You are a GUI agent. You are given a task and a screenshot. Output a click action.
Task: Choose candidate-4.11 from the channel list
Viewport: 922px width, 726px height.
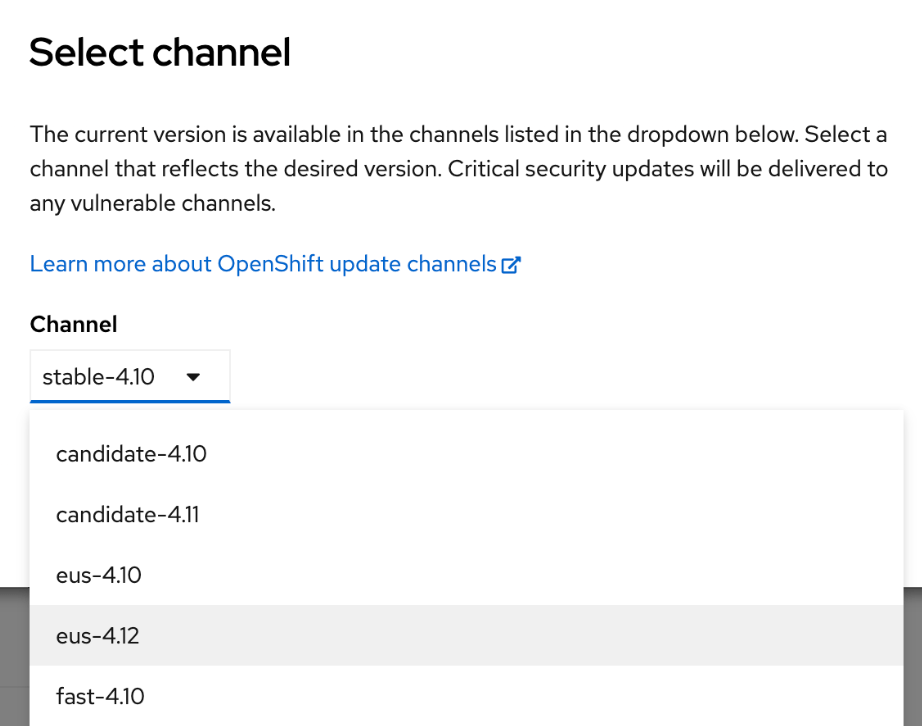[x=128, y=515]
